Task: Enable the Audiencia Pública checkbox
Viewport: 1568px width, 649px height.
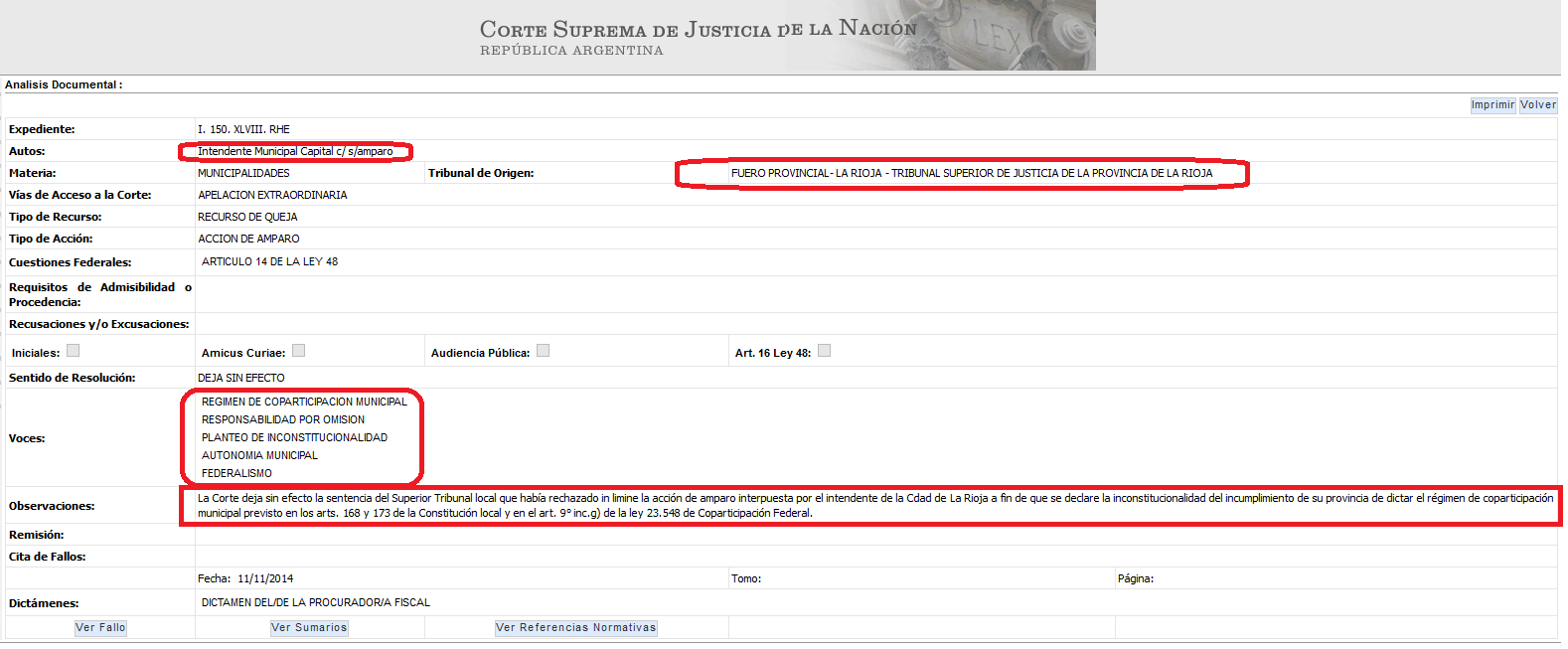Action: (543, 351)
